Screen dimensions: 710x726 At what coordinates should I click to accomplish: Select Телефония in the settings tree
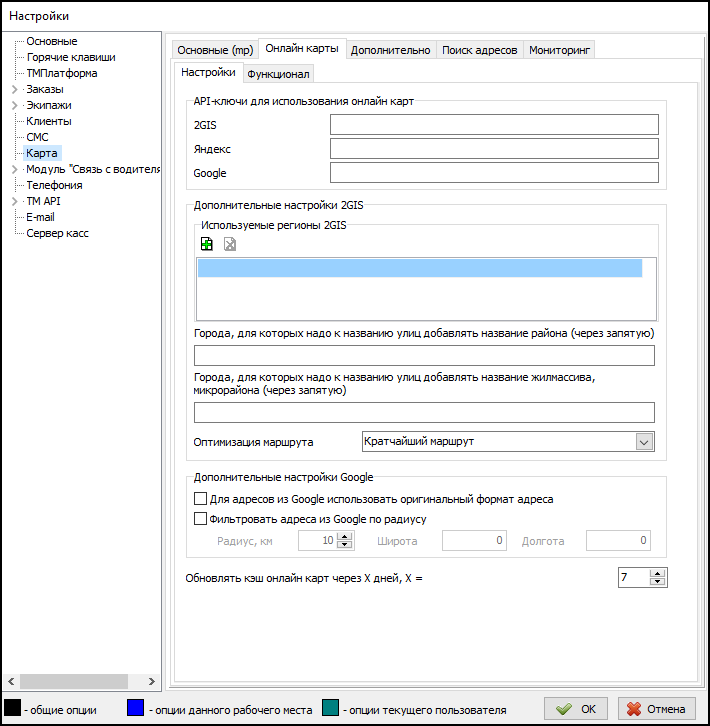[54, 185]
